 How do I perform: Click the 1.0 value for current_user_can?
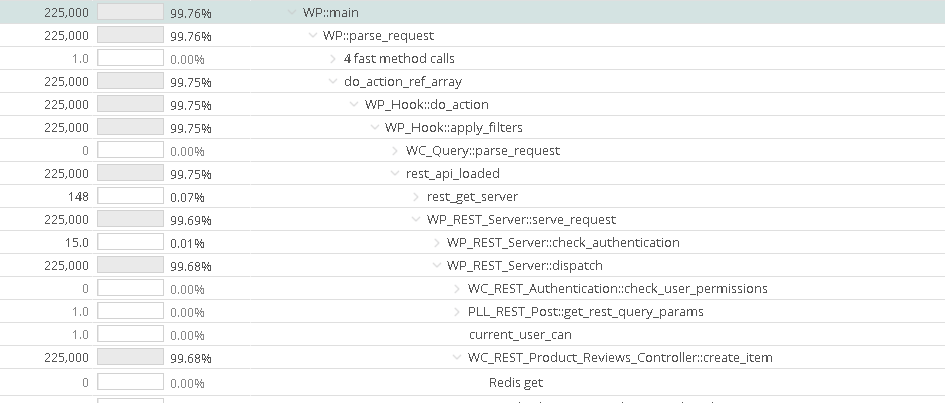point(80,335)
